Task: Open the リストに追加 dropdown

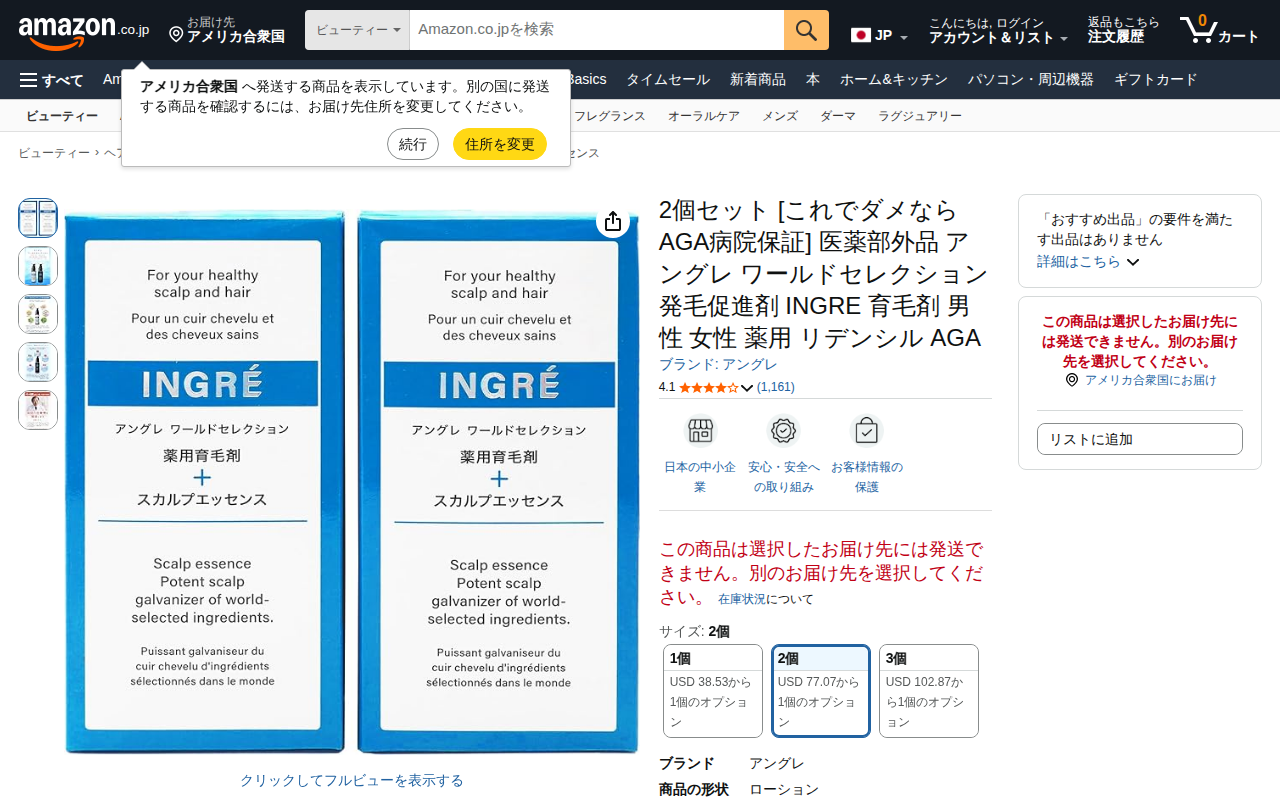Action: pyautogui.click(x=1140, y=439)
